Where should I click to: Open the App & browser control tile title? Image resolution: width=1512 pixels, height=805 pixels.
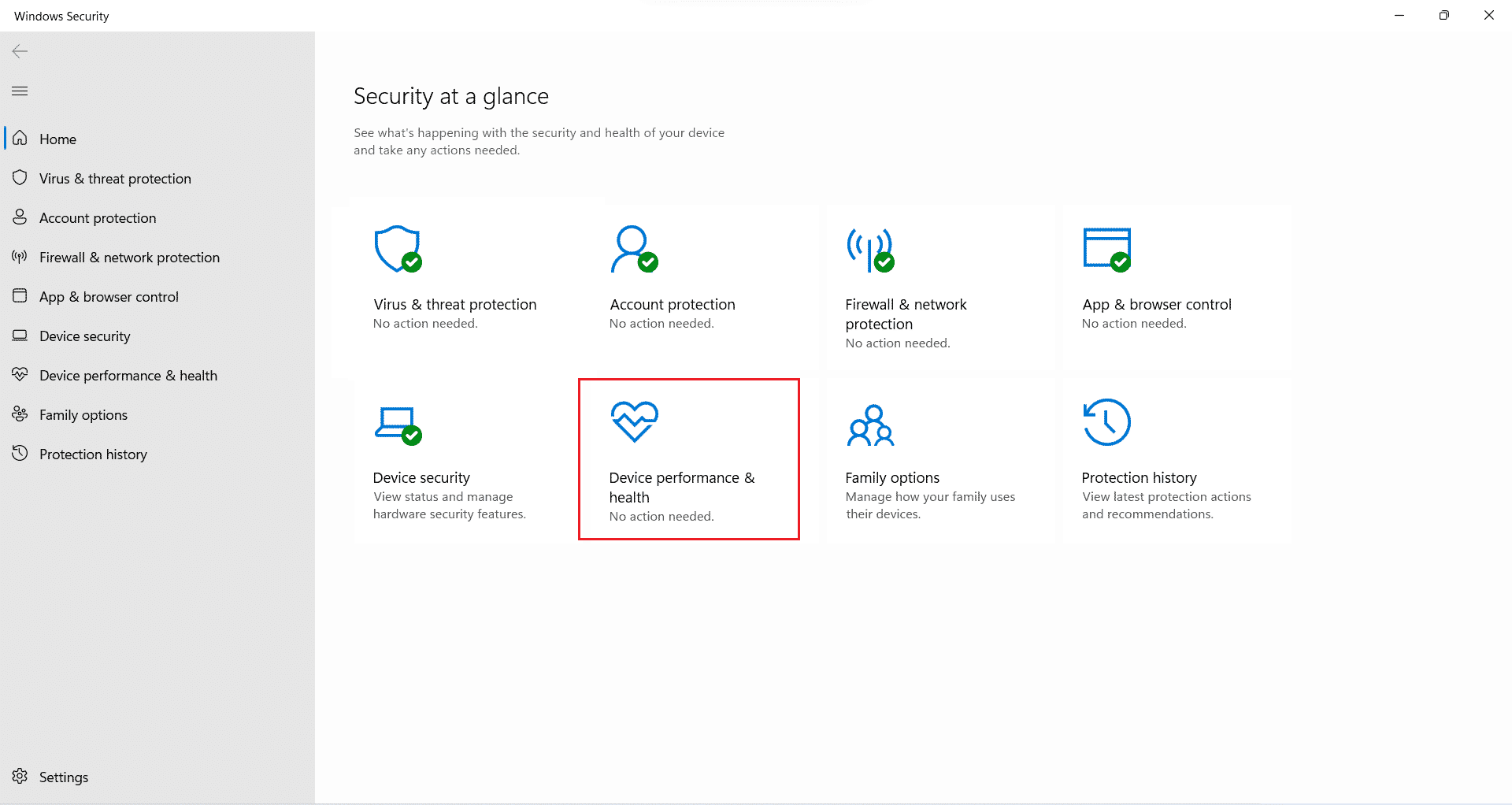click(1157, 305)
